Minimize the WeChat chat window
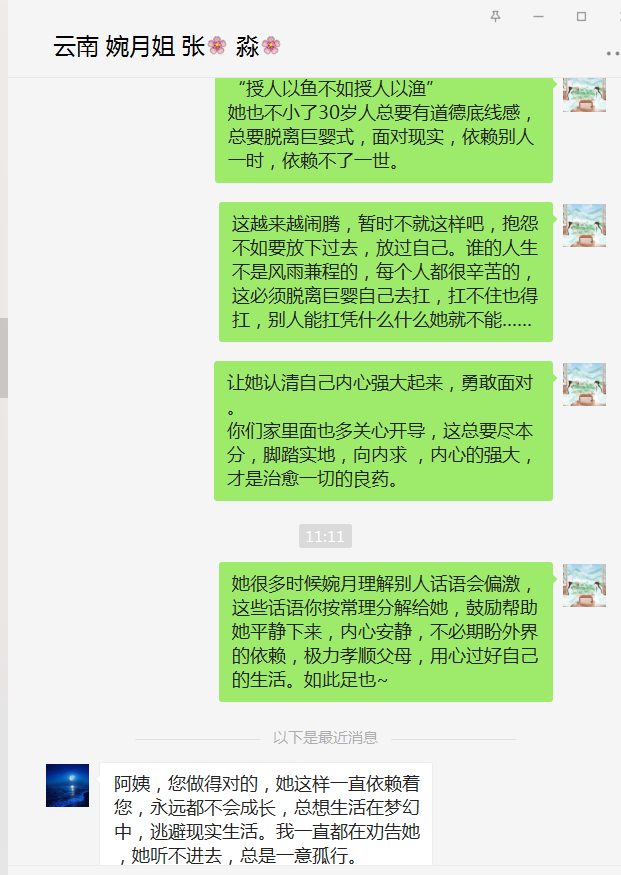Viewport: 621px width, 875px height. (538, 17)
